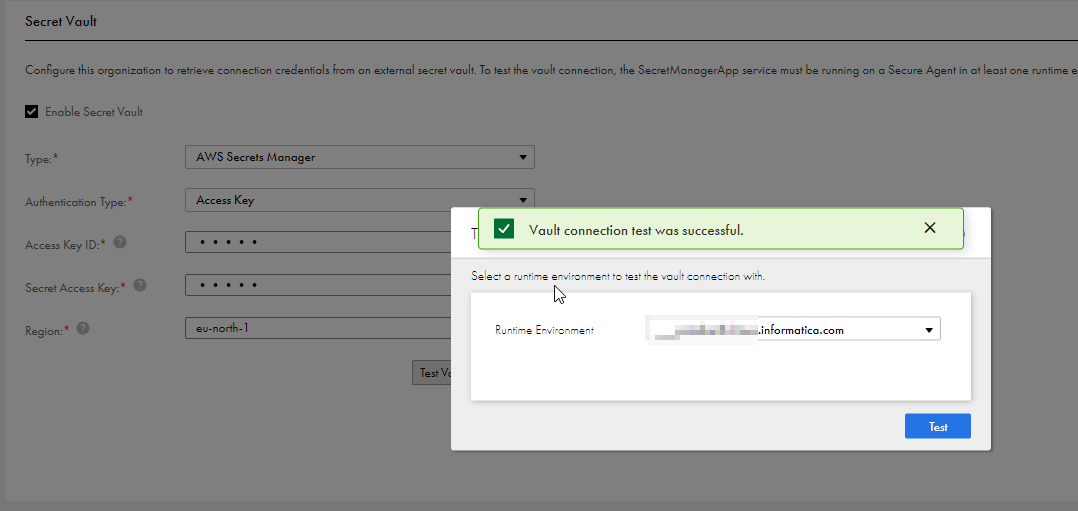Open help for Access Key ID
The image size is (1078, 511).
point(120,242)
